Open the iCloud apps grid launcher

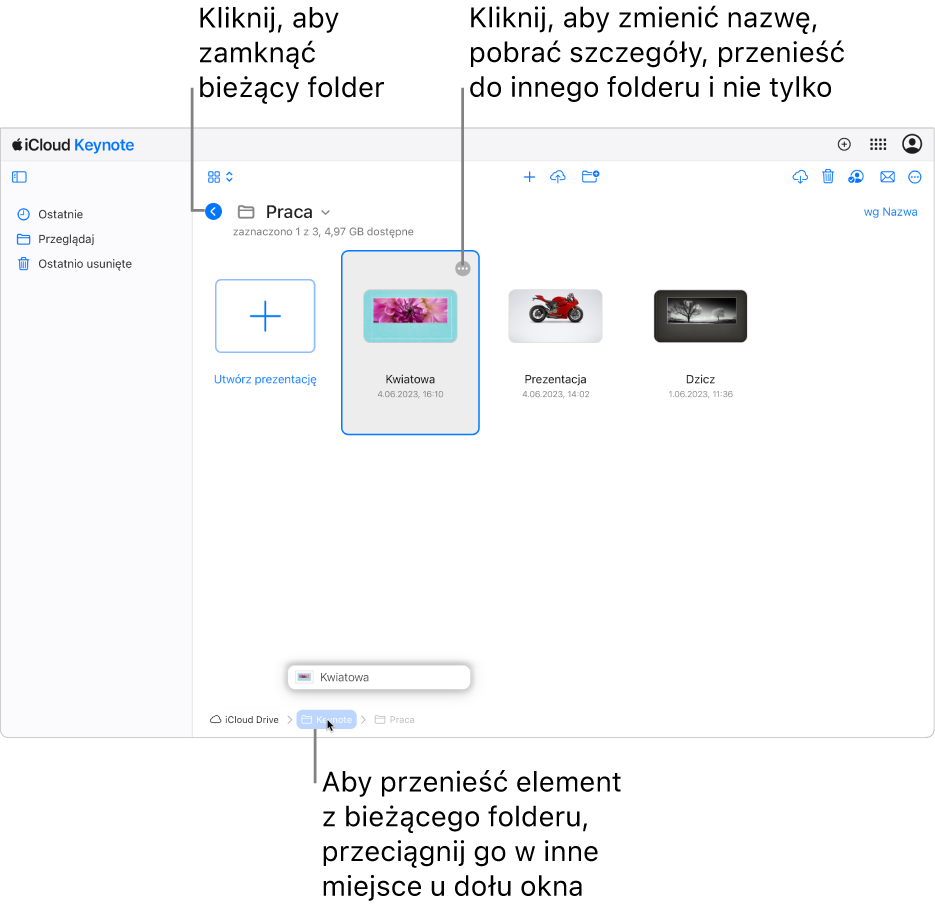(x=878, y=144)
